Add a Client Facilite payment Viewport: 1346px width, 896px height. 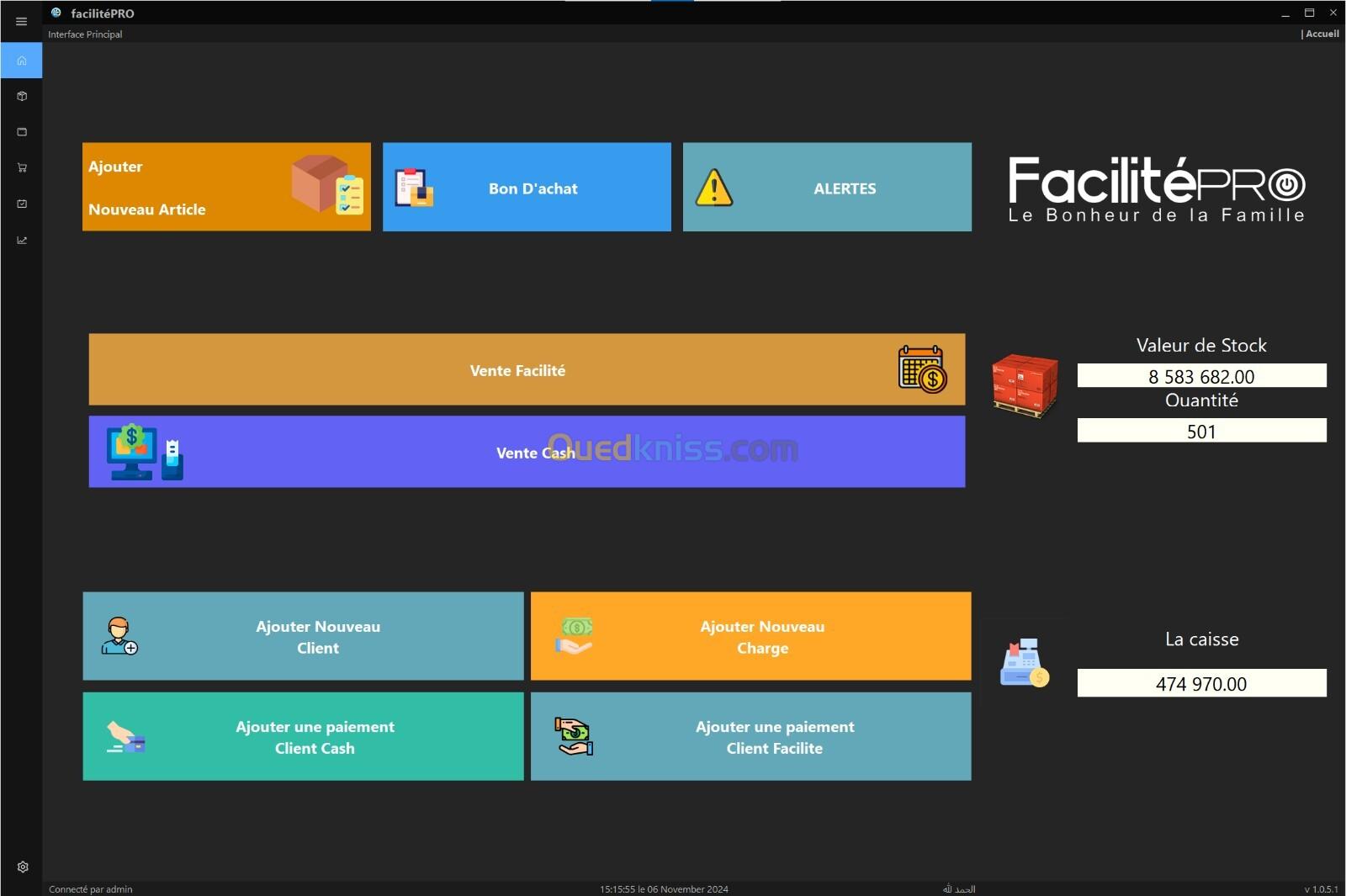pos(750,736)
